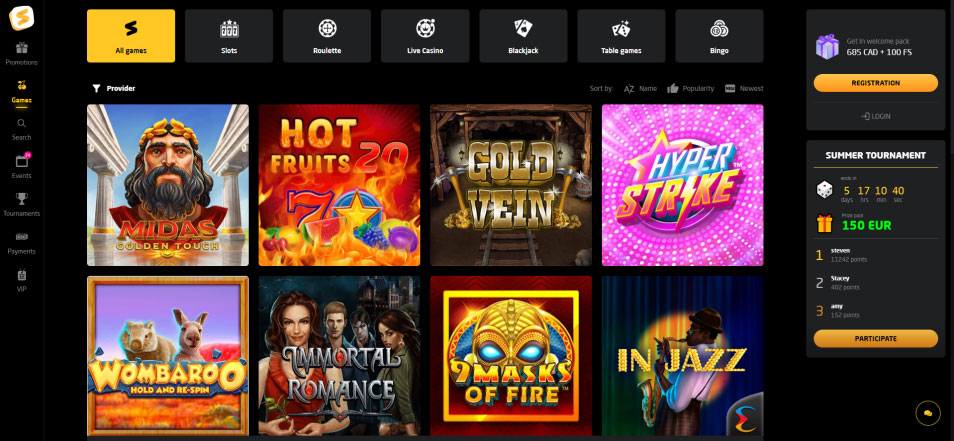Open Payments icon in sidebar
The image size is (954, 441).
coord(22,237)
